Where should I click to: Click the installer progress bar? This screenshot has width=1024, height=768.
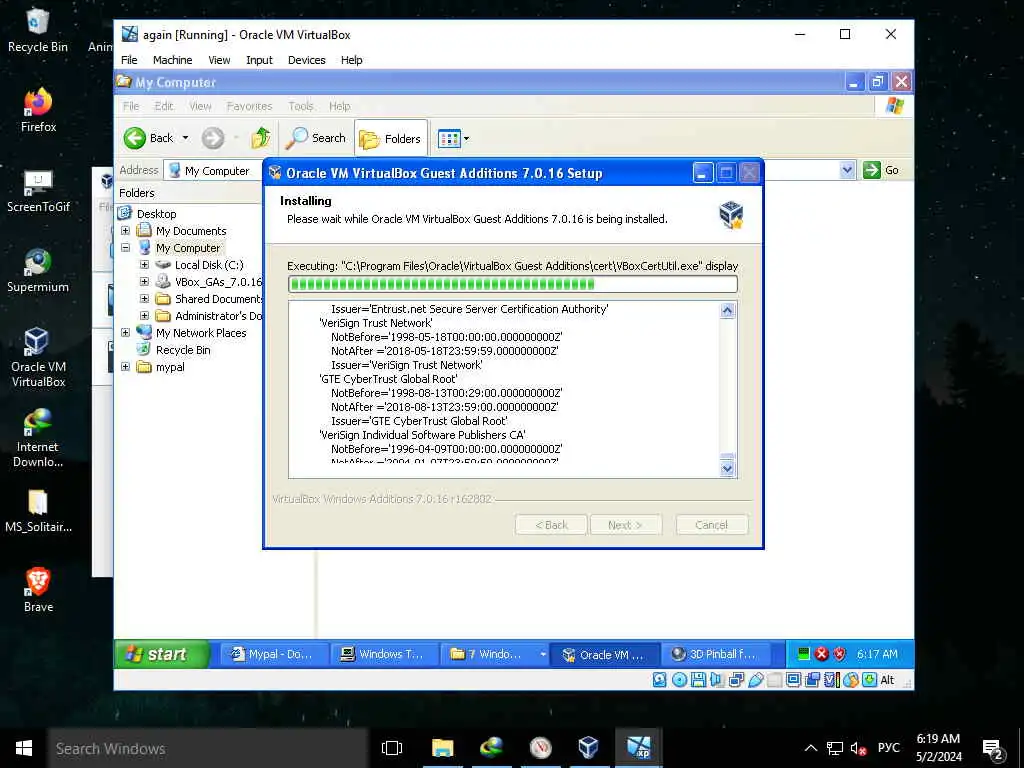coord(513,283)
